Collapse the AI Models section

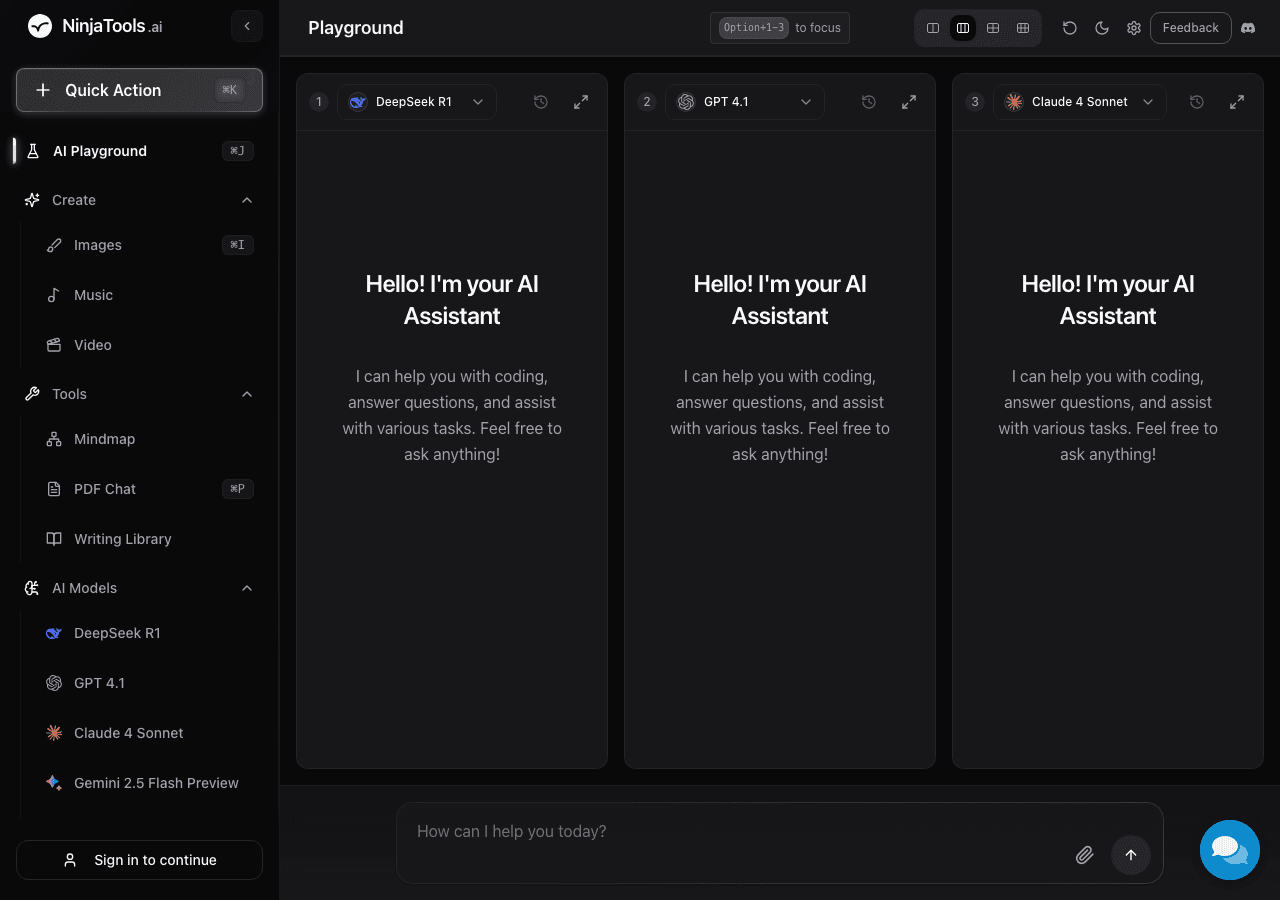pos(247,588)
